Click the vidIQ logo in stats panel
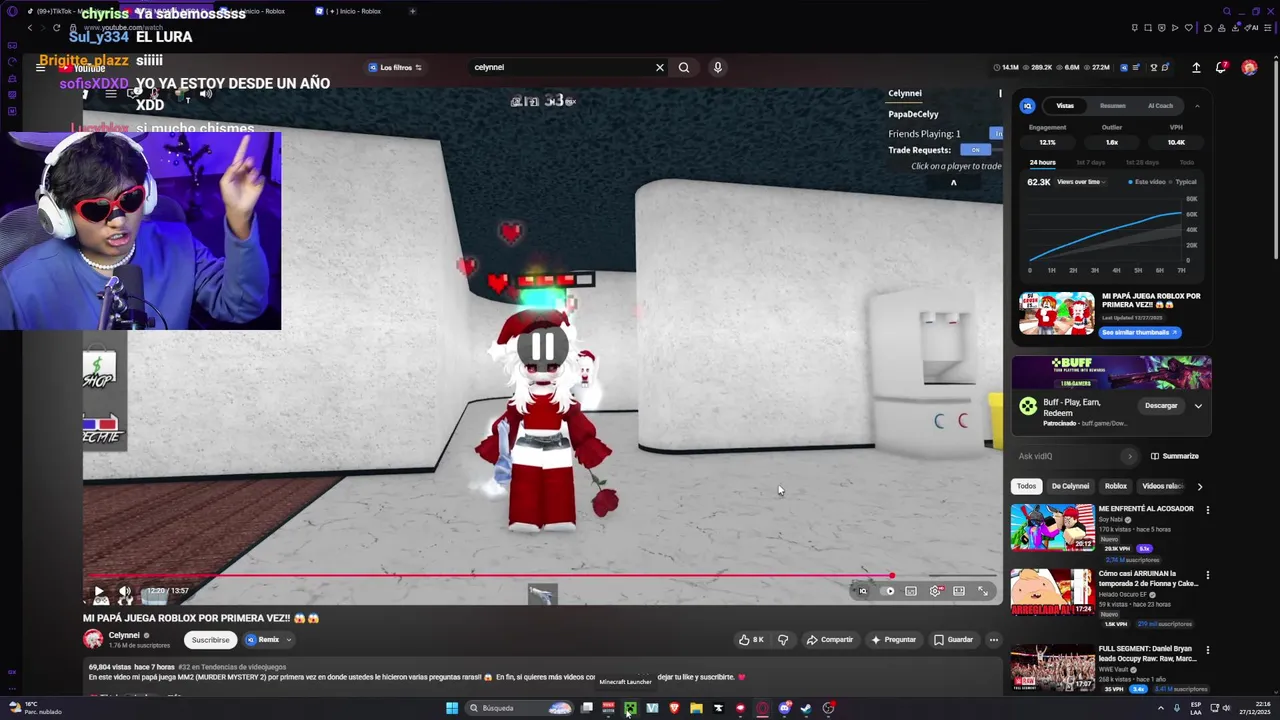This screenshot has width=1280, height=720. coord(1027,105)
